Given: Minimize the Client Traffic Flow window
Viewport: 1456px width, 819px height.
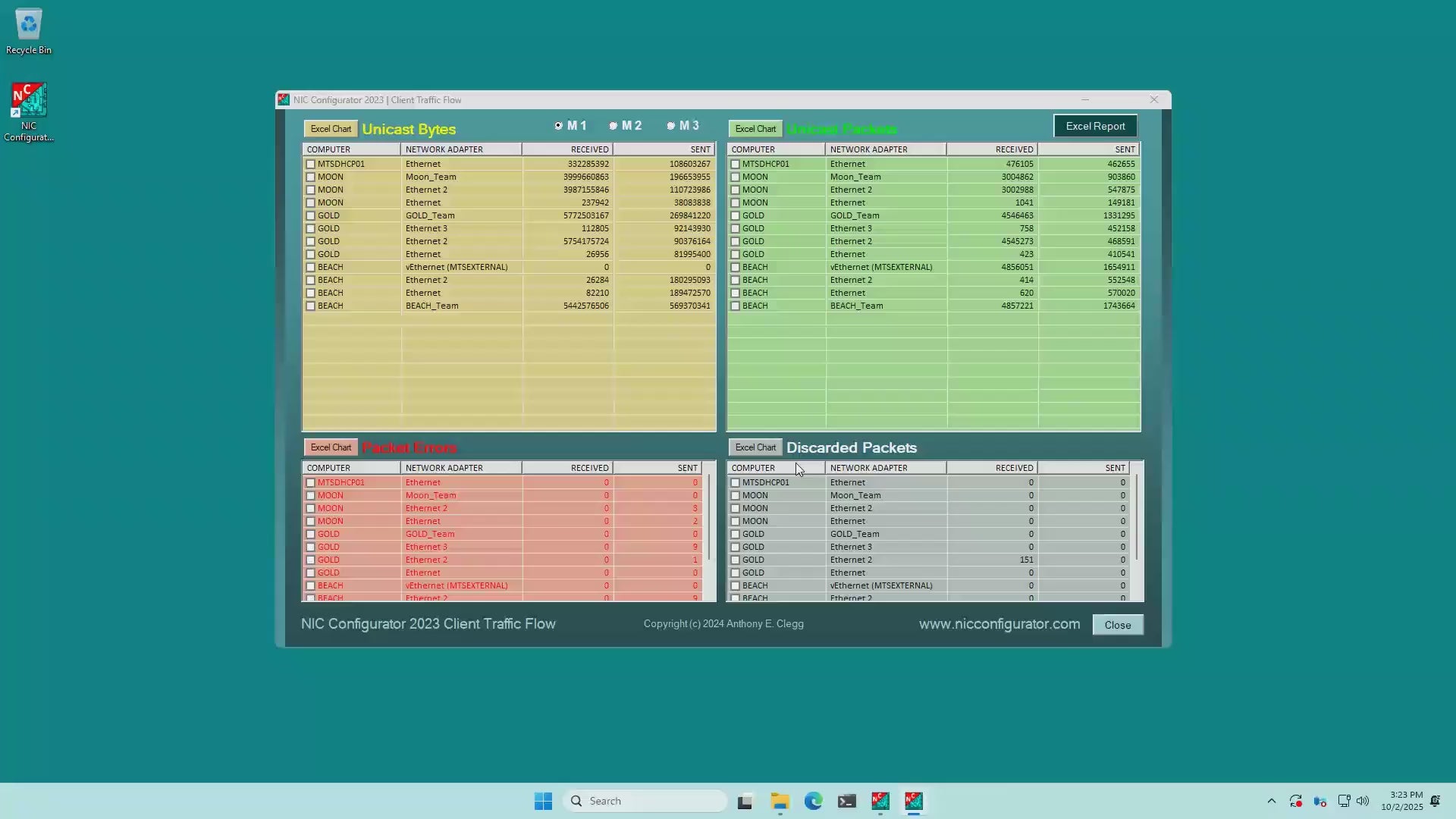Looking at the screenshot, I should point(1085,99).
